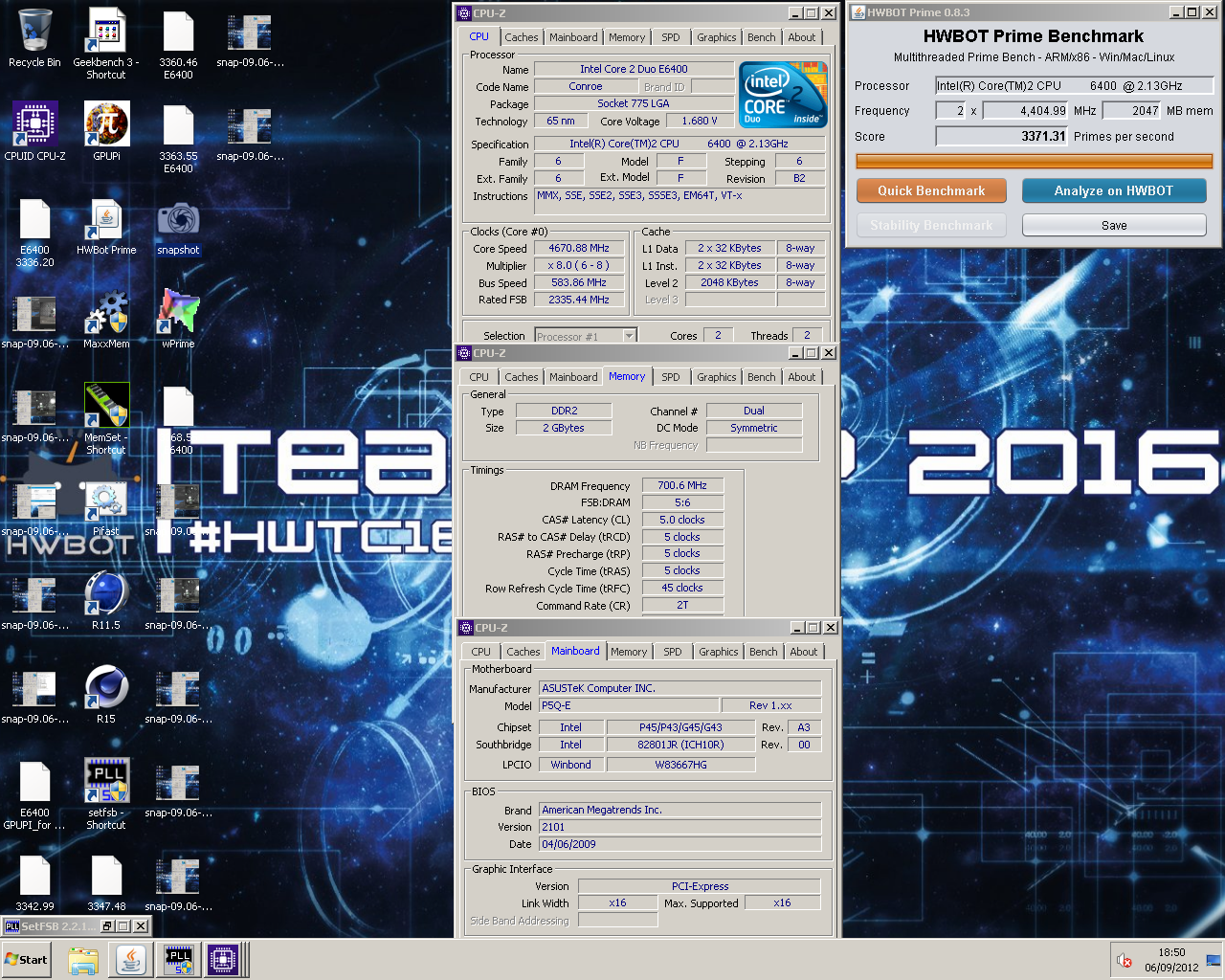The width and height of the screenshot is (1225, 980).
Task: Click the 4,404.99 MHz frequency field
Action: 1025,110
